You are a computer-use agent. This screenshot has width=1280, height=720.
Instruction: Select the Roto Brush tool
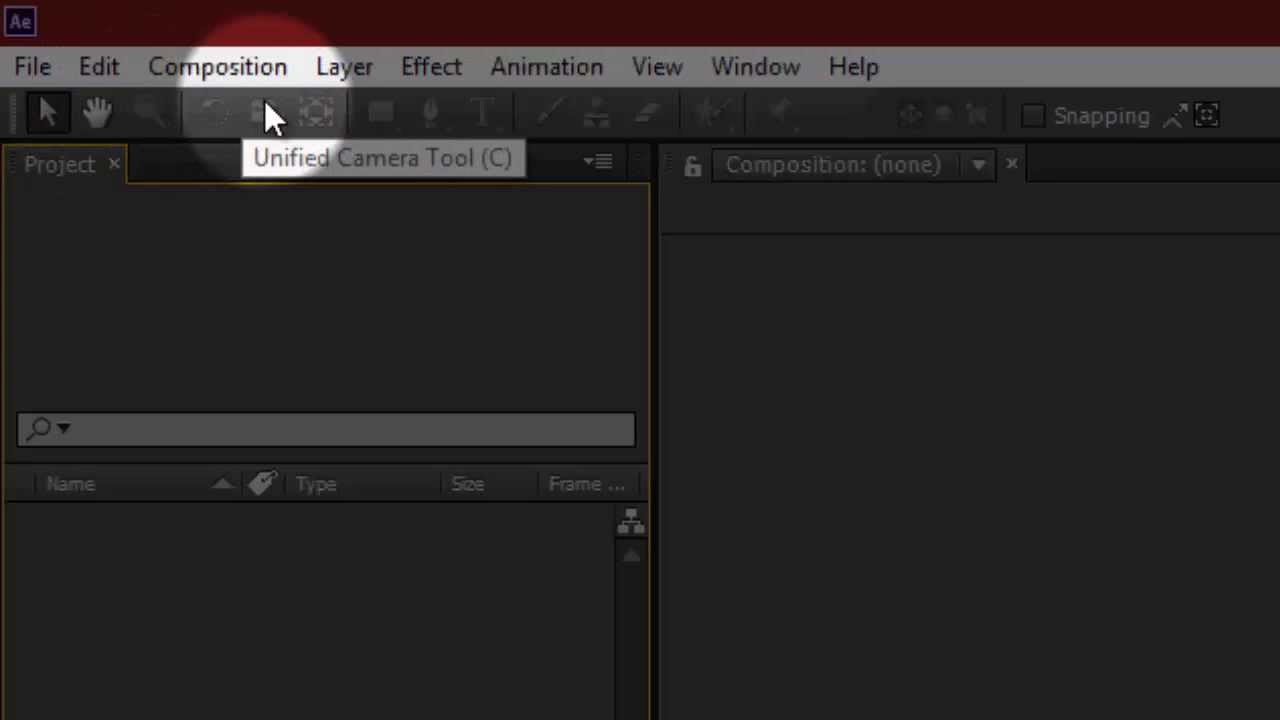point(712,114)
